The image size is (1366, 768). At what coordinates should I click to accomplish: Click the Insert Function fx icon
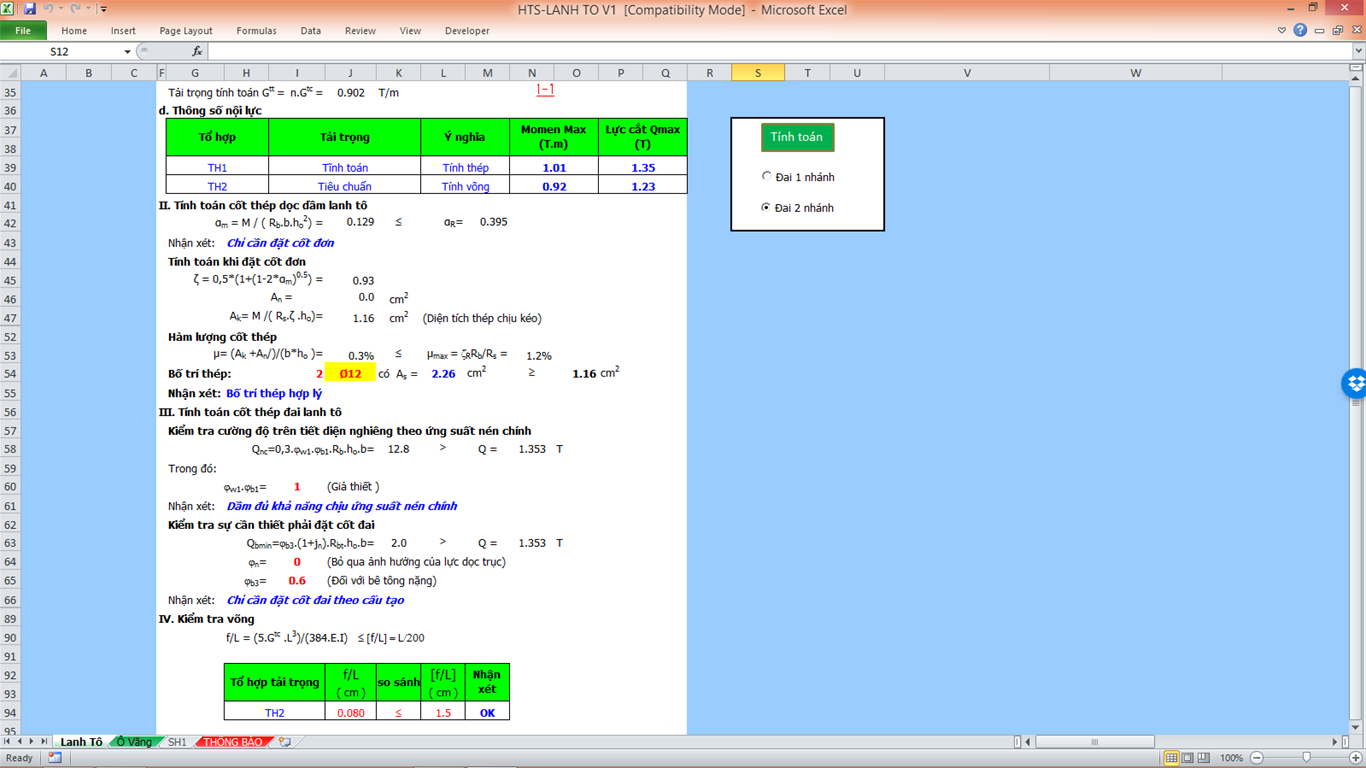click(197, 52)
